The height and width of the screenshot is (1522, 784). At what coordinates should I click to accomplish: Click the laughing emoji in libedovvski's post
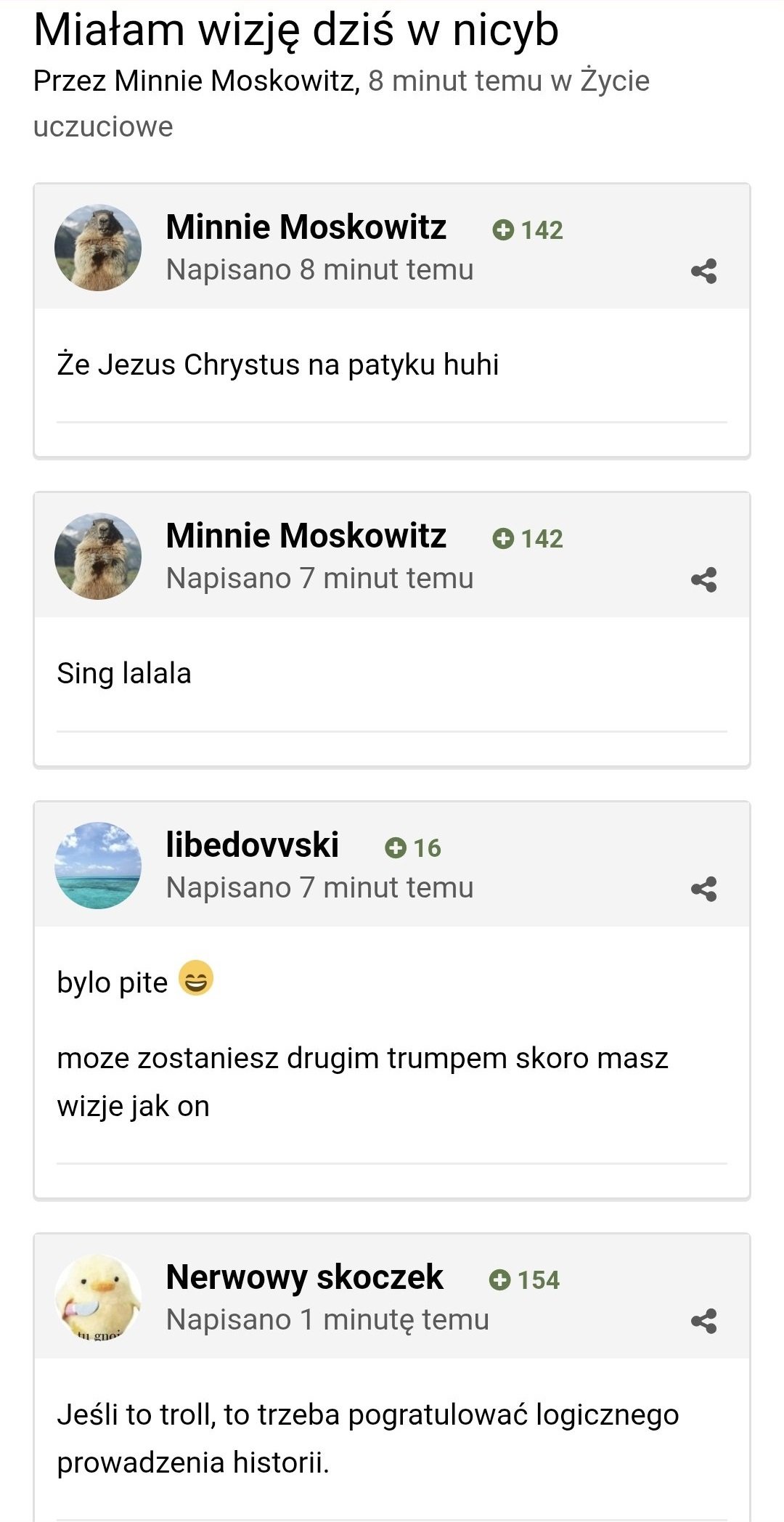[x=196, y=978]
